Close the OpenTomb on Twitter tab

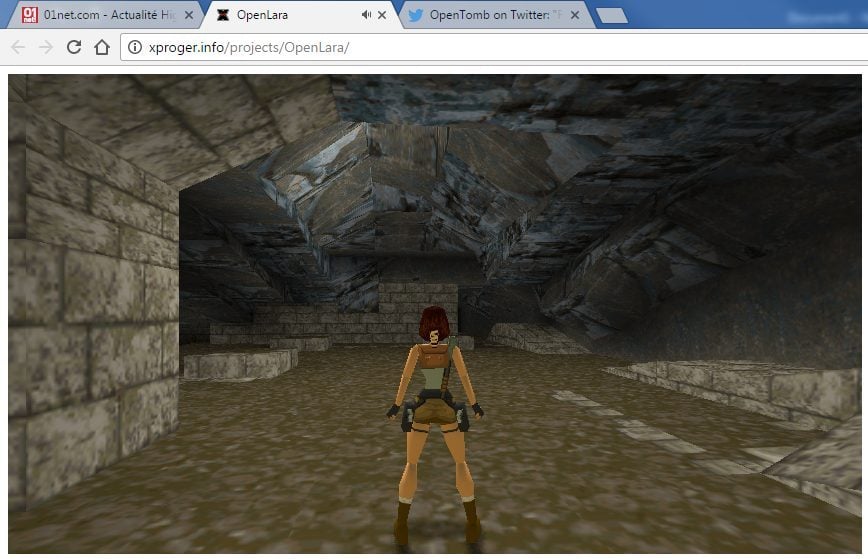click(575, 15)
